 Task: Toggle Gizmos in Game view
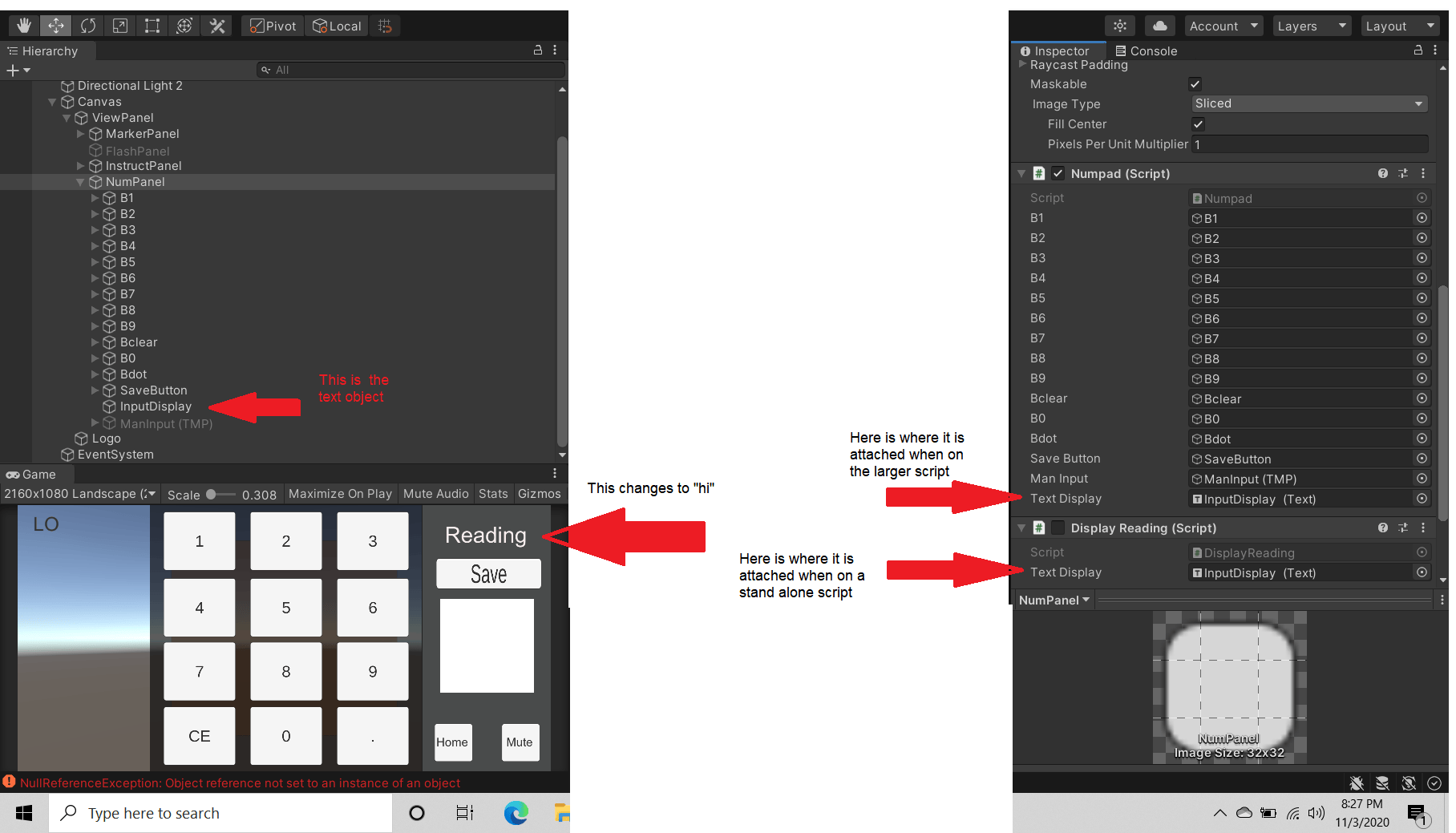(539, 494)
